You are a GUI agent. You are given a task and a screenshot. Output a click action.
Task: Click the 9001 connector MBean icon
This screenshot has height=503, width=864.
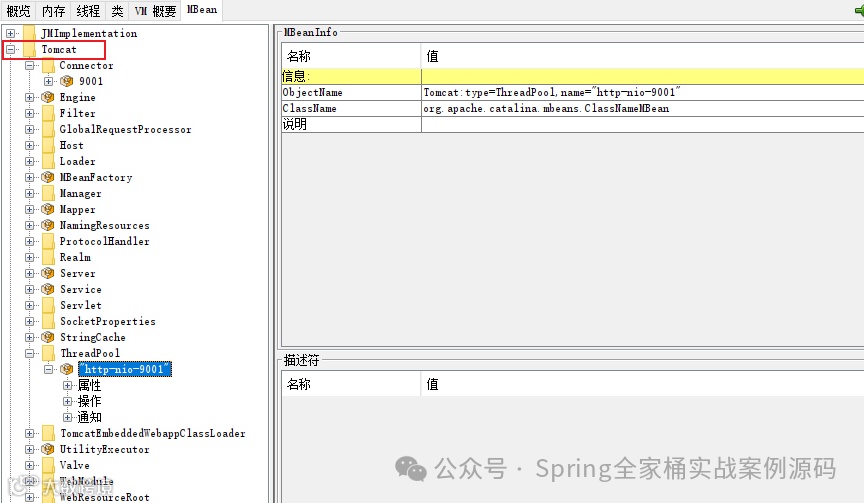pyautogui.click(x=67, y=82)
